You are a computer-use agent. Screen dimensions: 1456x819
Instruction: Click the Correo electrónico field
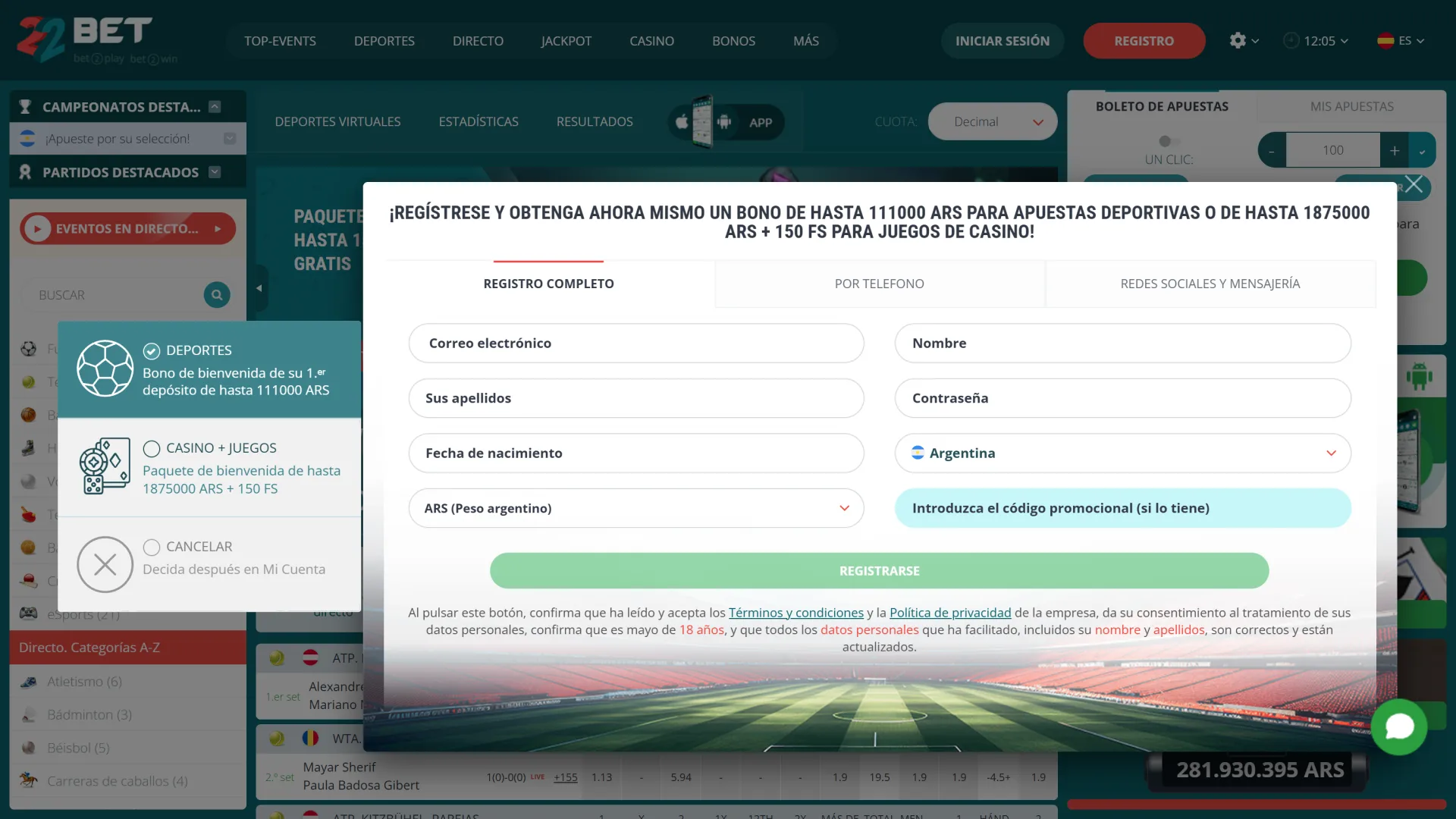[636, 343]
